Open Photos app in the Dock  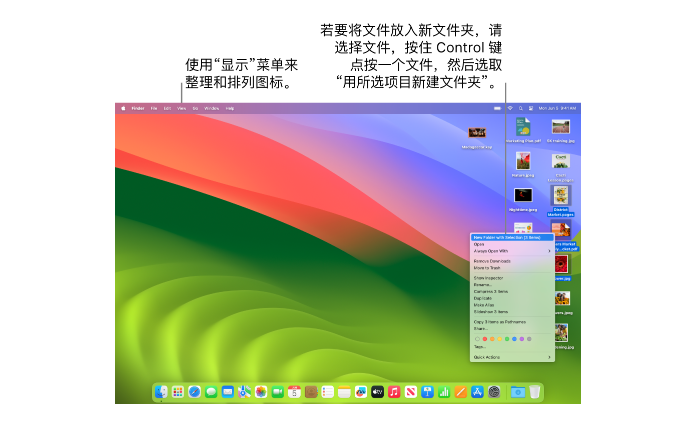(x=261, y=392)
